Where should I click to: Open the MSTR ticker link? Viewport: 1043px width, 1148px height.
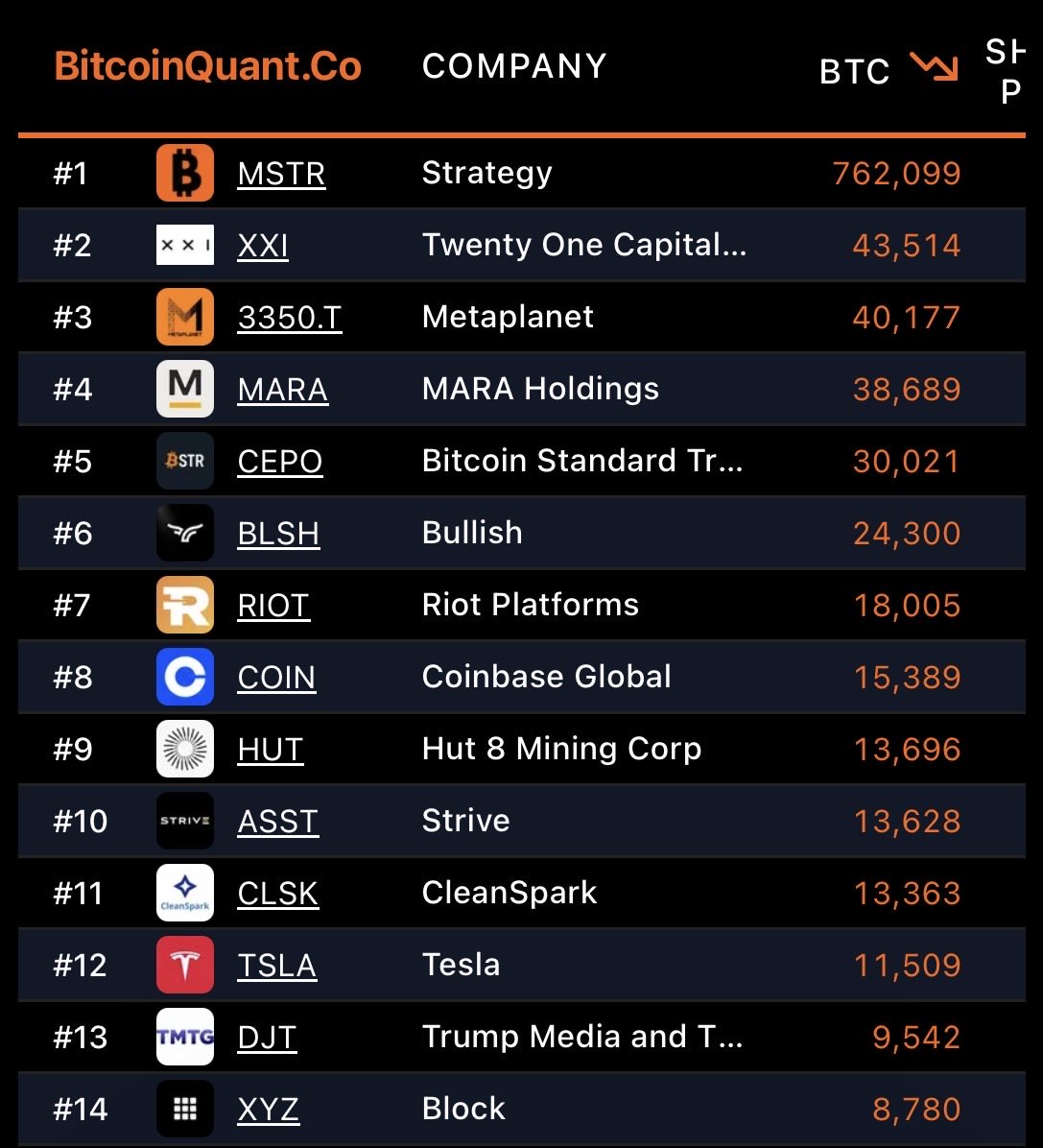pos(281,174)
